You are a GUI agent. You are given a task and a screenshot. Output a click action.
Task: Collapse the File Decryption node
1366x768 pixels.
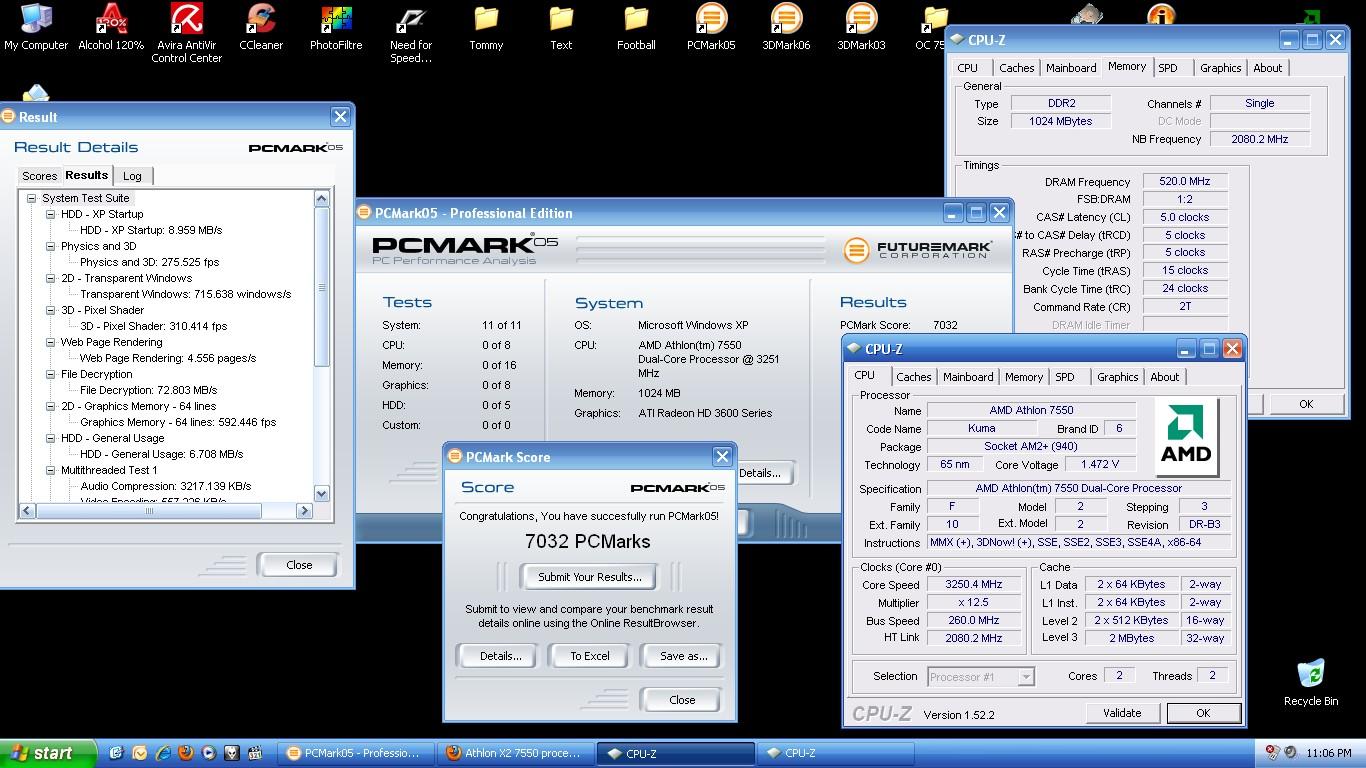(51, 374)
